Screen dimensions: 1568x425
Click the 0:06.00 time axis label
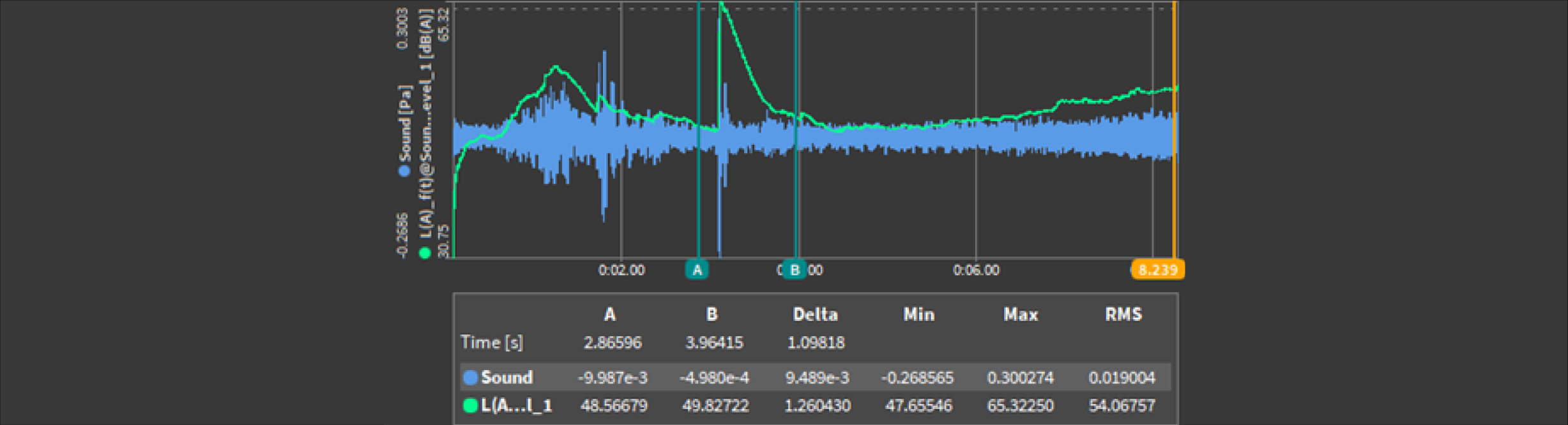pos(976,271)
